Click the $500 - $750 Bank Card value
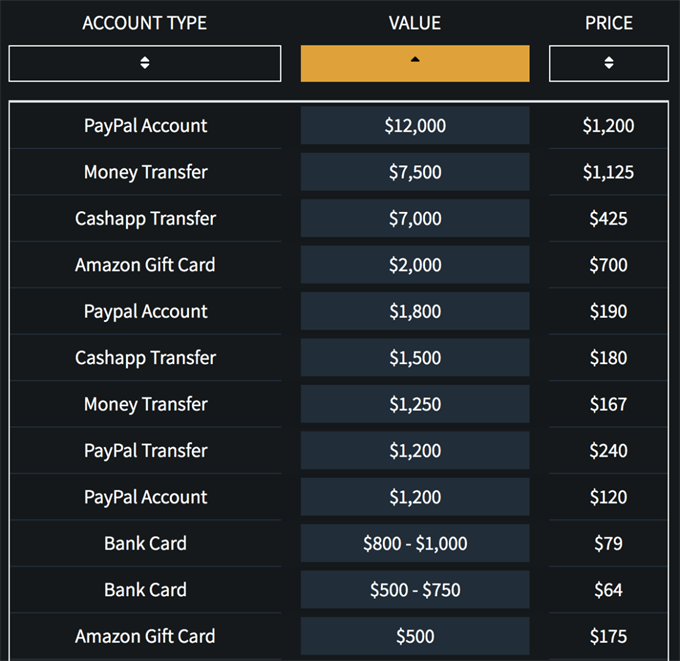The width and height of the screenshot is (680, 661). [x=415, y=590]
